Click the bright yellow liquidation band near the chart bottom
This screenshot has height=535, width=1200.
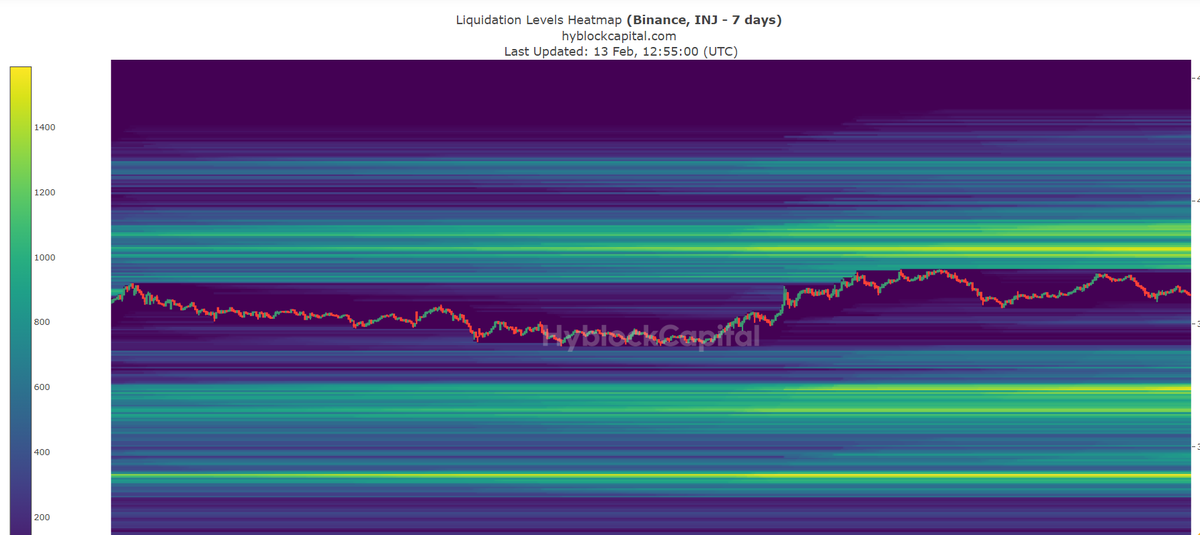[x=650, y=476]
